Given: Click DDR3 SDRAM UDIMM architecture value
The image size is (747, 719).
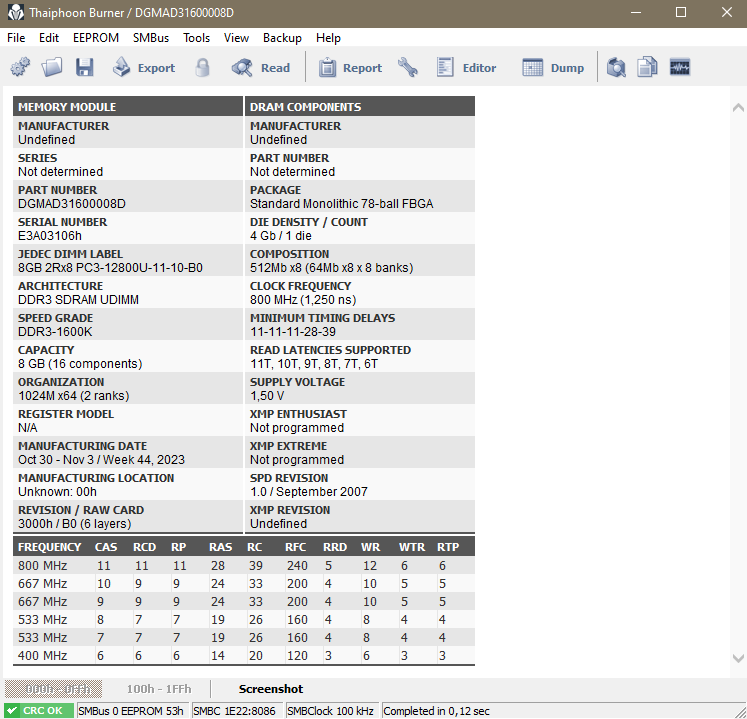Looking at the screenshot, I should tap(79, 300).
